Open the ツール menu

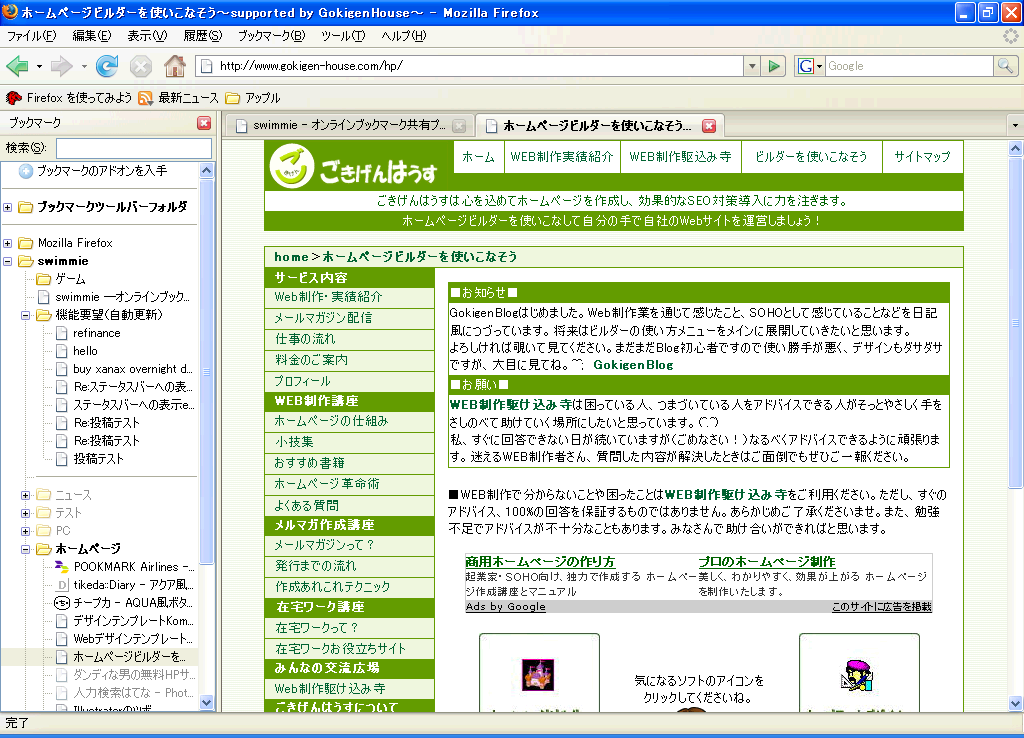(x=343, y=36)
